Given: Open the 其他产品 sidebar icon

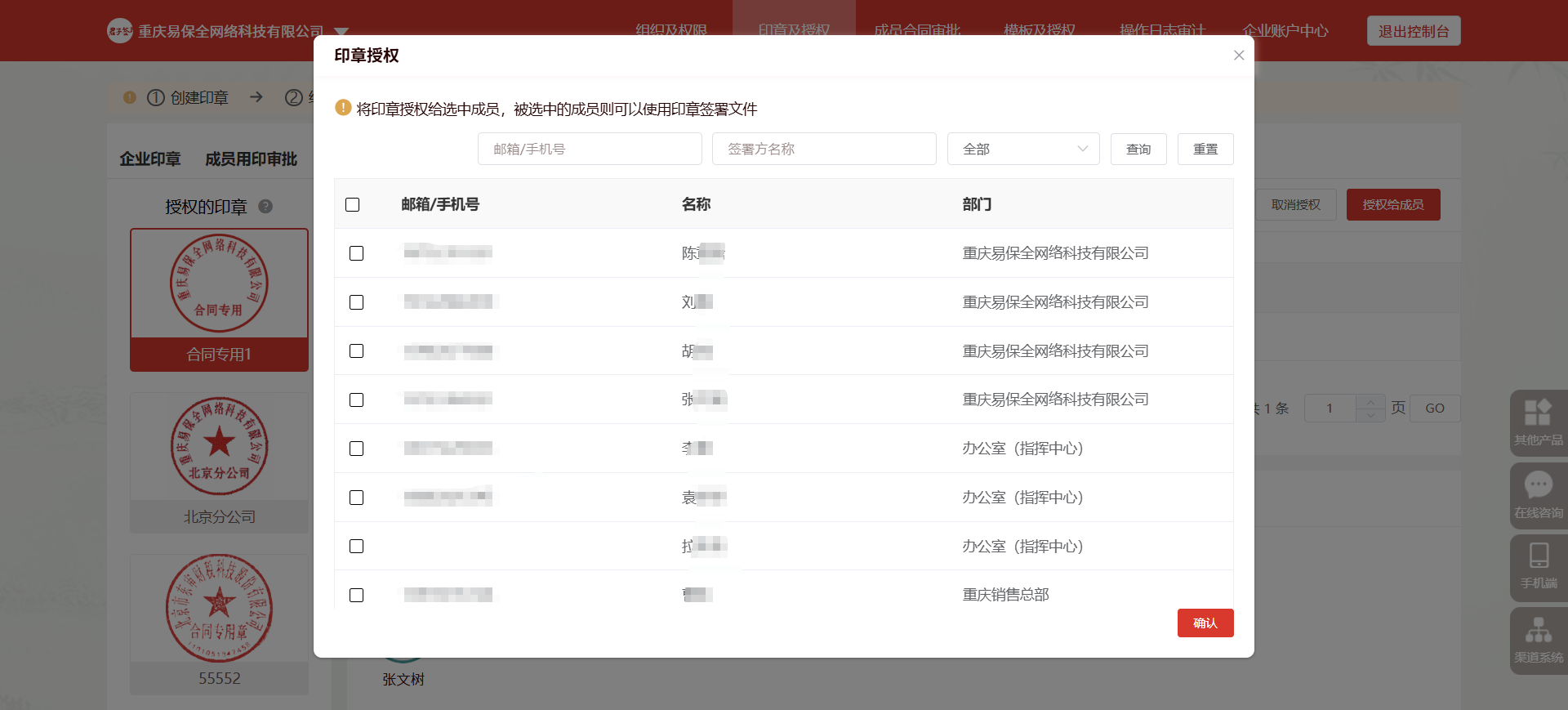Looking at the screenshot, I should 1538,413.
